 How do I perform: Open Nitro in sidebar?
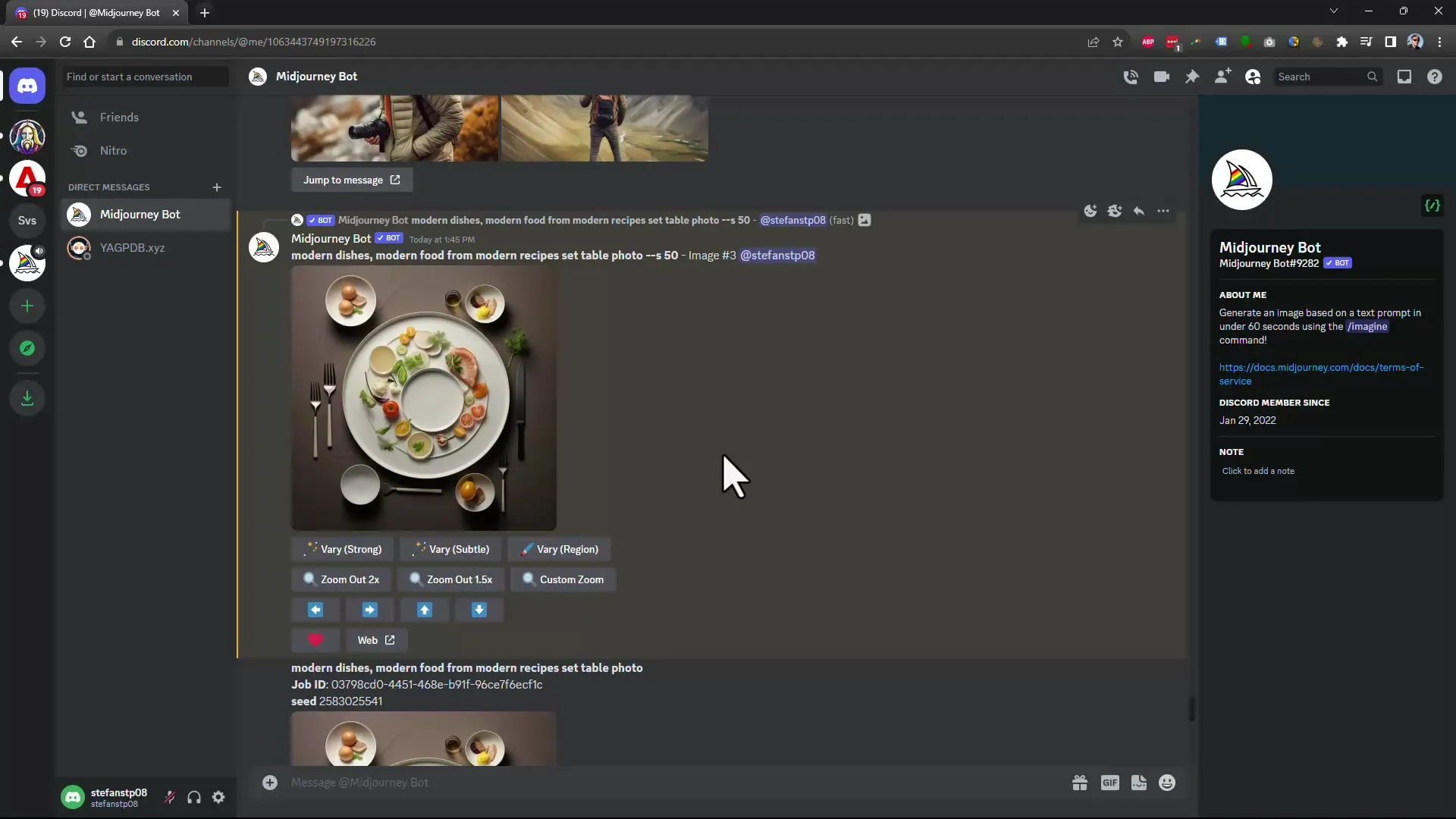click(x=145, y=151)
